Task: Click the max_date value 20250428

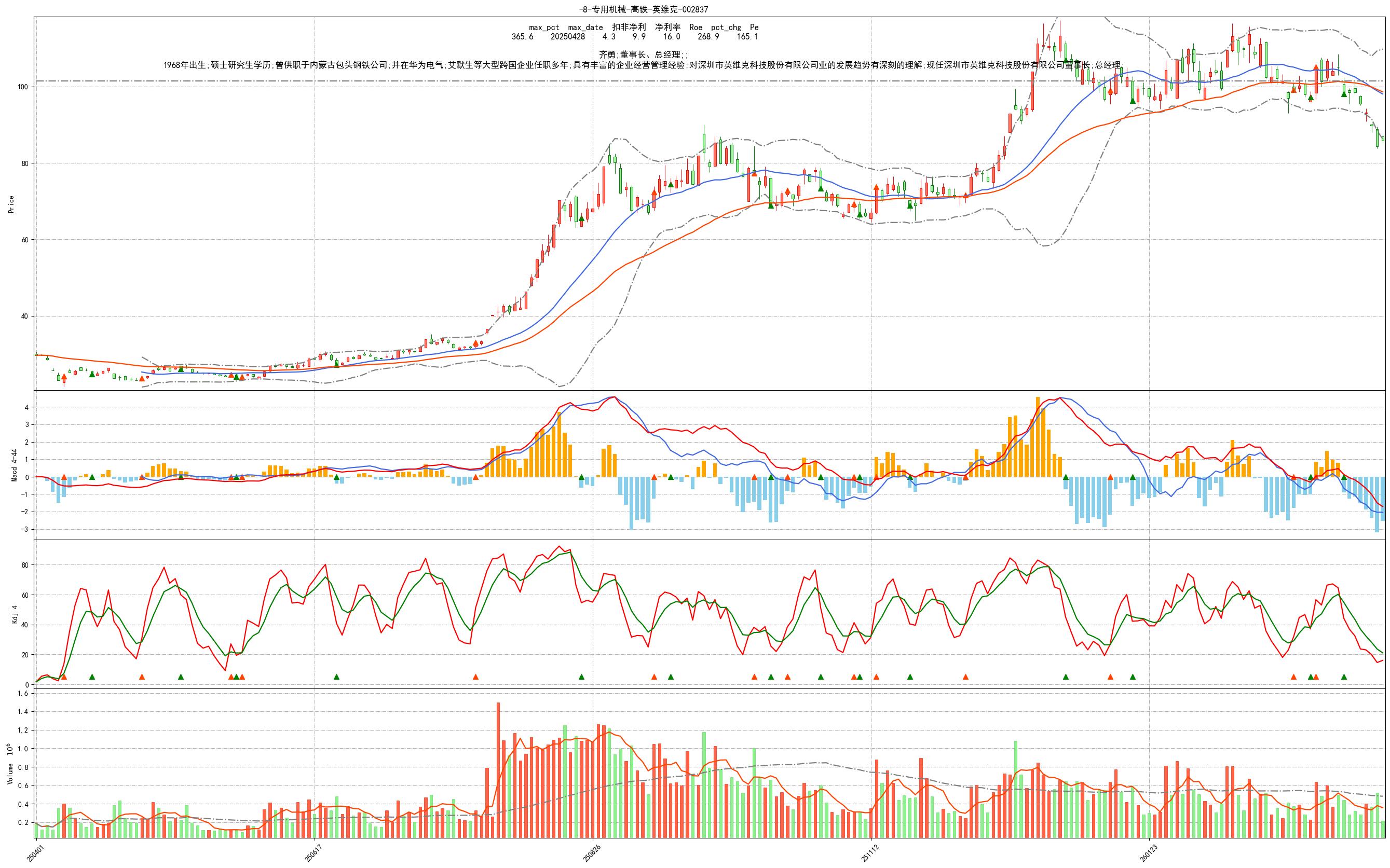Action: coord(567,37)
